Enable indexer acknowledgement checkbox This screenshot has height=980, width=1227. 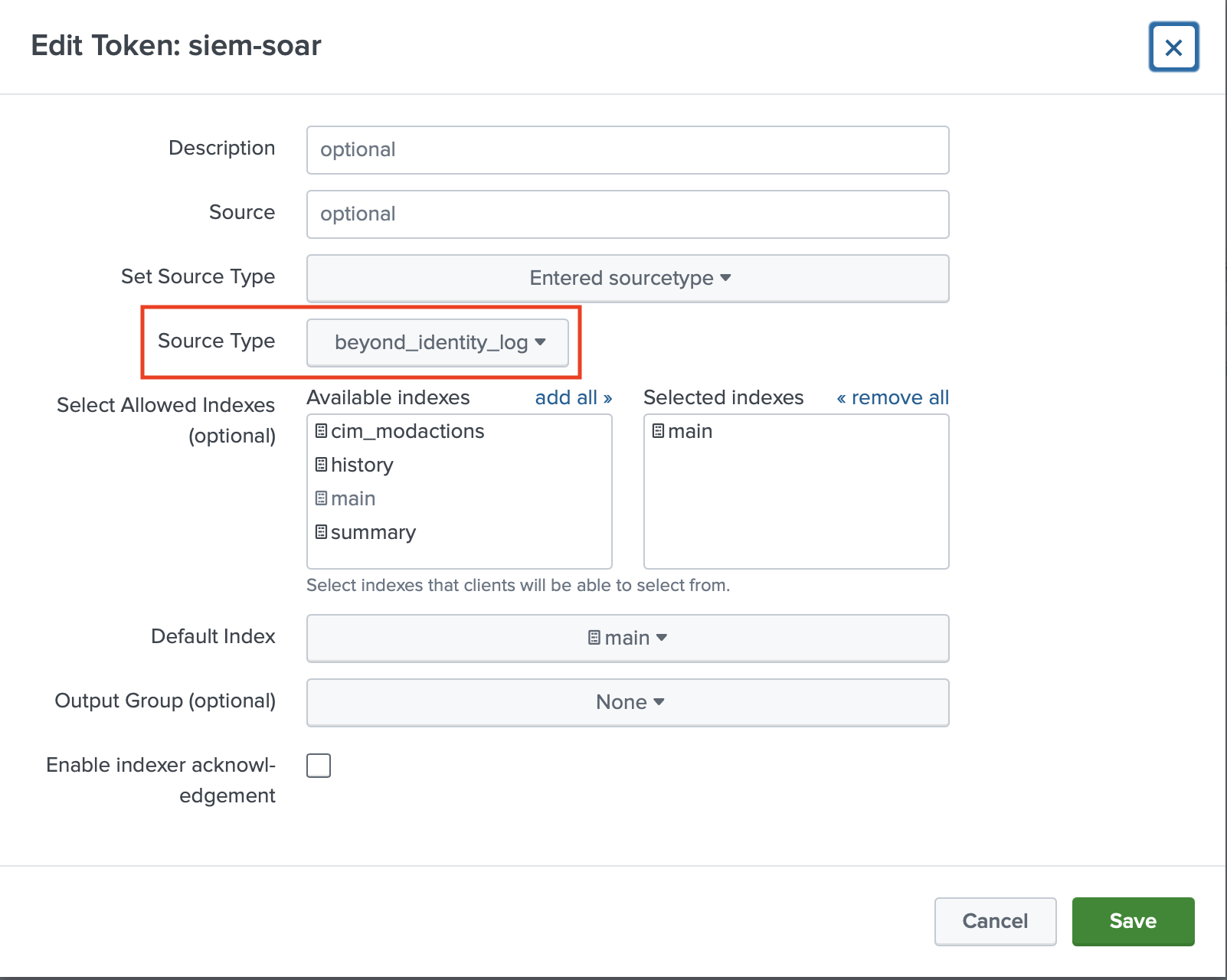coord(319,766)
